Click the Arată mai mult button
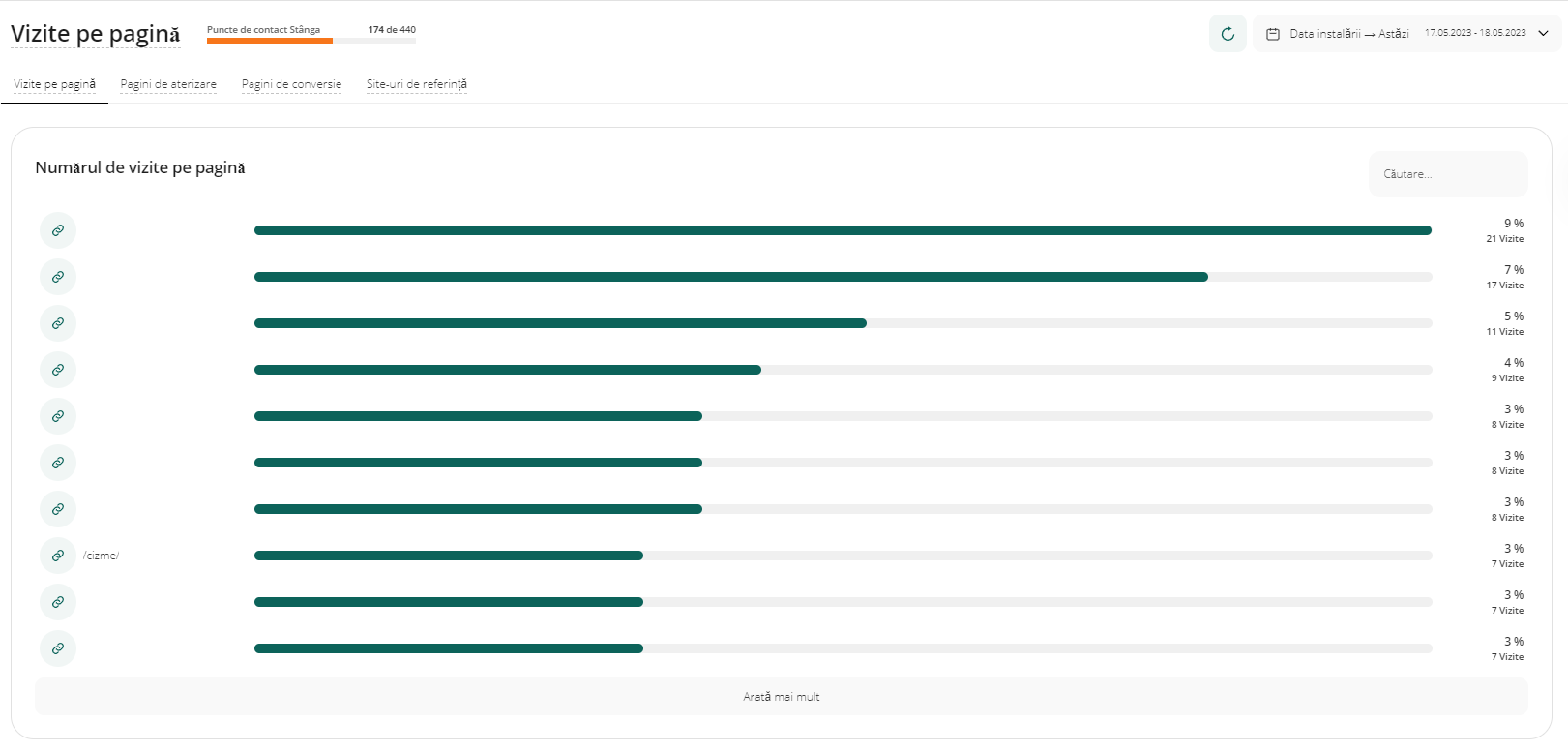Viewport: 1568px width, 752px height. pyautogui.click(x=782, y=697)
